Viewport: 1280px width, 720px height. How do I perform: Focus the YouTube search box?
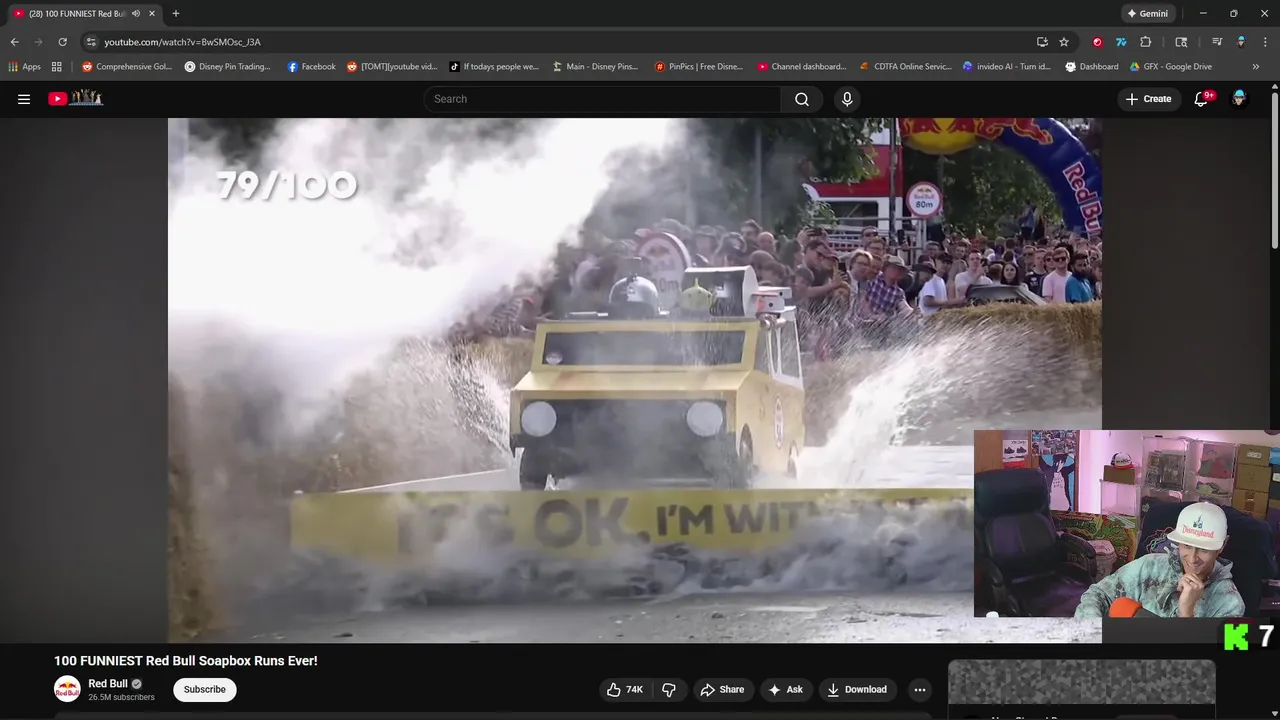602,99
